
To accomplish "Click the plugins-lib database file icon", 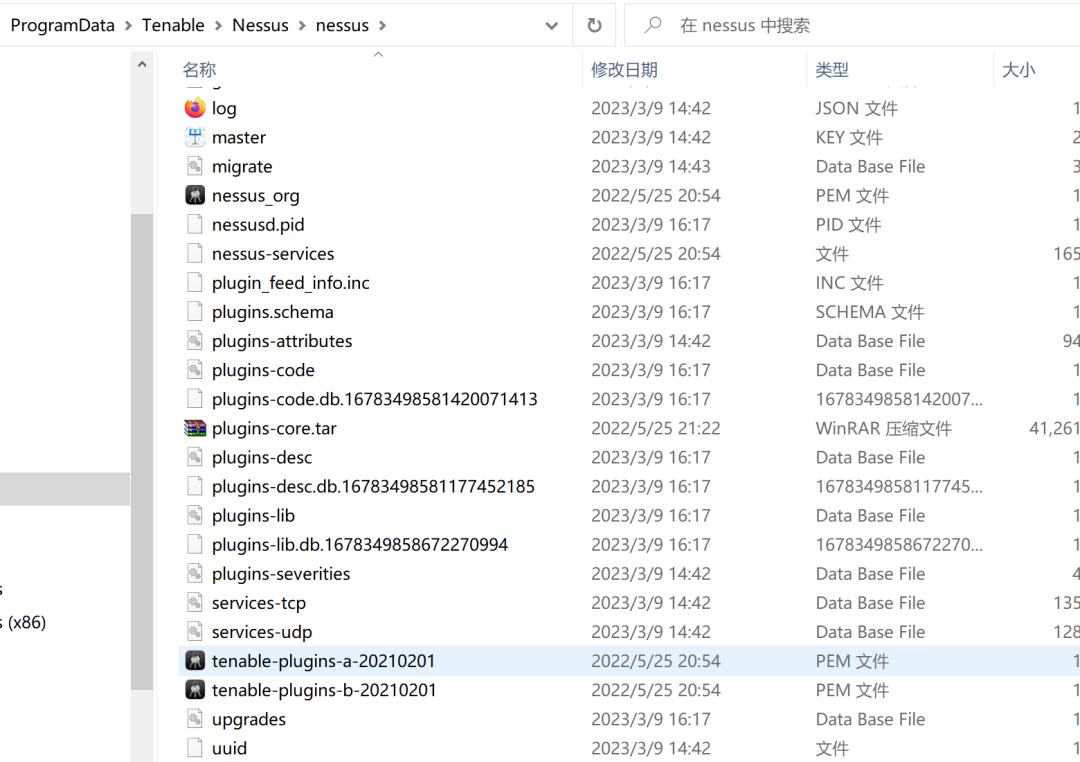I will (195, 515).
